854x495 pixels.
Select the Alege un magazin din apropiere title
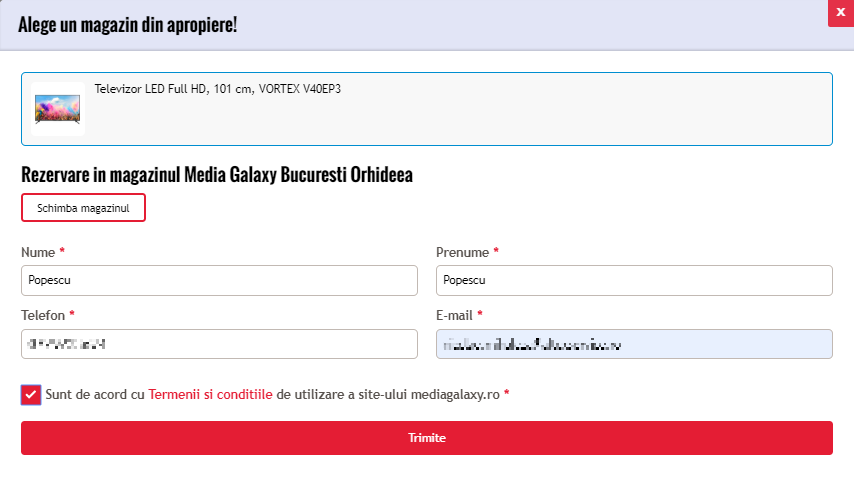coord(127,25)
